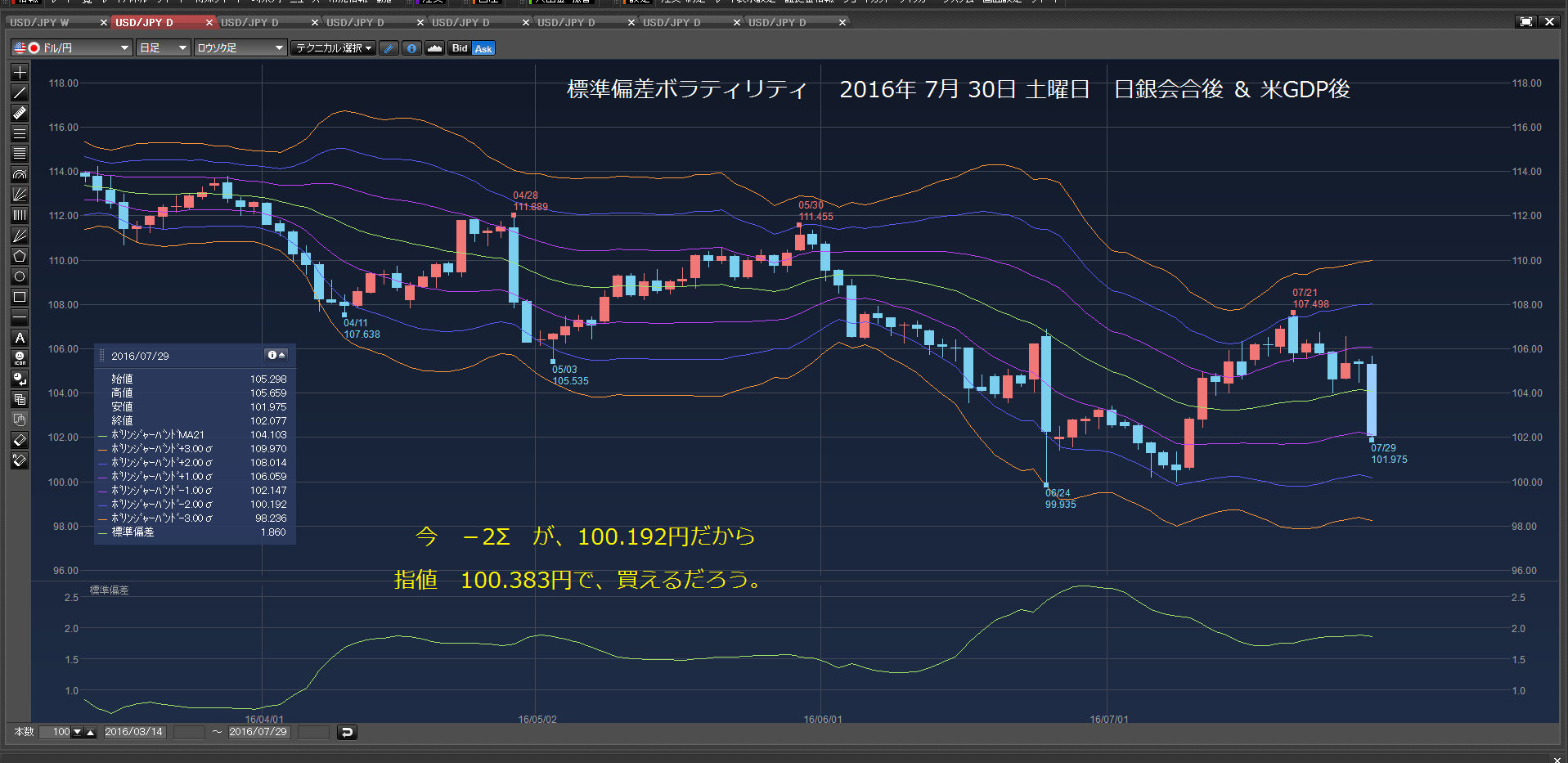
Task: Click the clock with return arrow tool
Action: (x=20, y=379)
